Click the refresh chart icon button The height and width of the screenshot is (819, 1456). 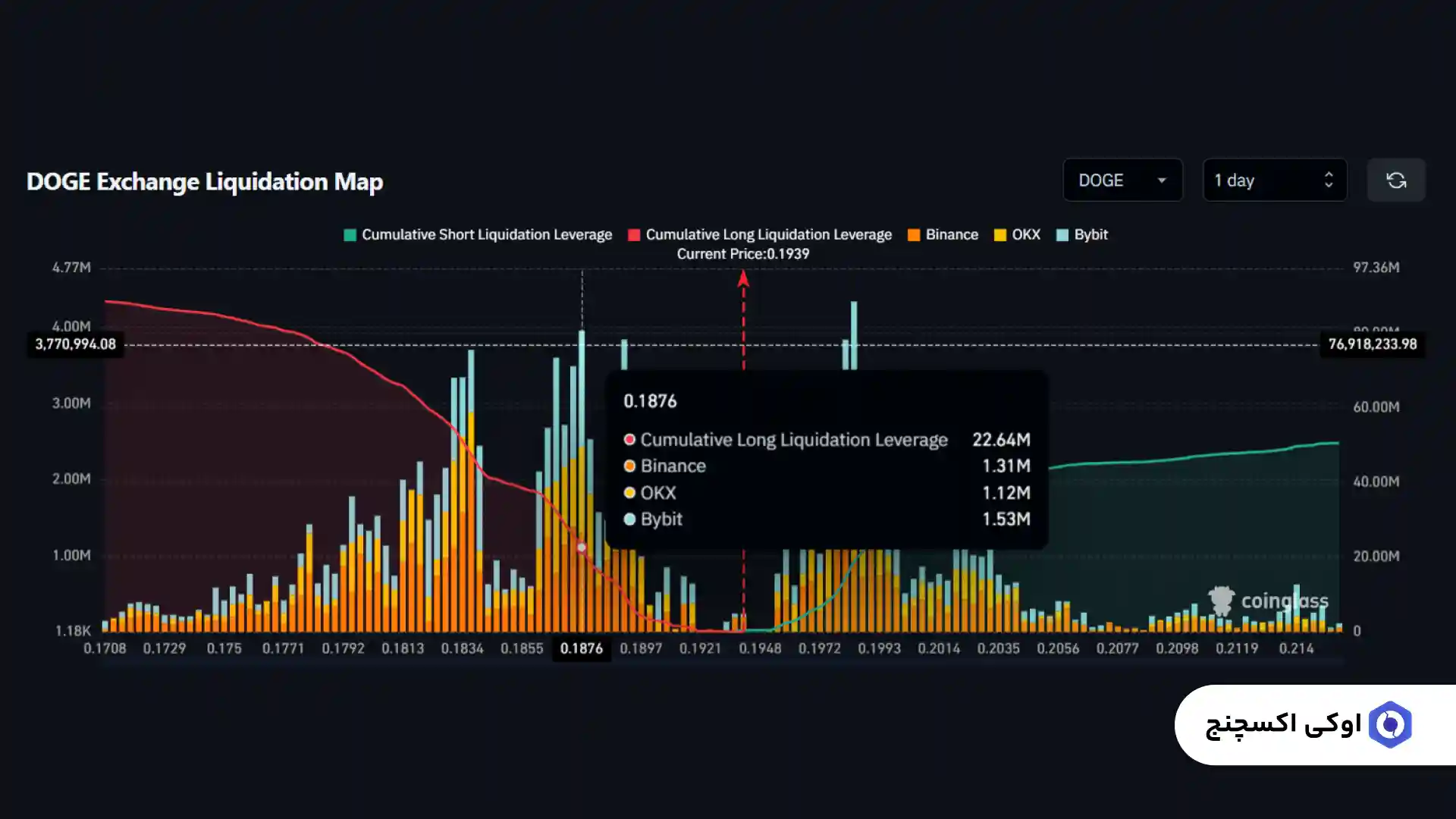(x=1396, y=180)
